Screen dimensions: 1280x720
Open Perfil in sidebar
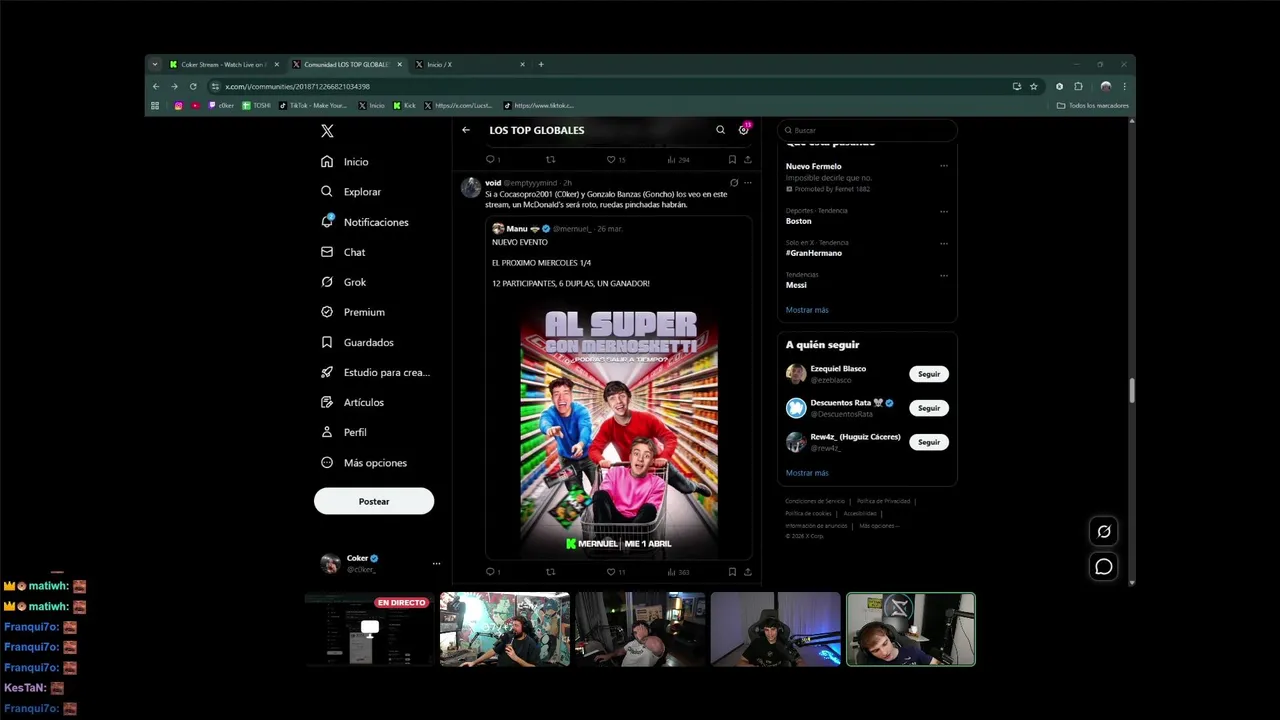pyautogui.click(x=343, y=432)
